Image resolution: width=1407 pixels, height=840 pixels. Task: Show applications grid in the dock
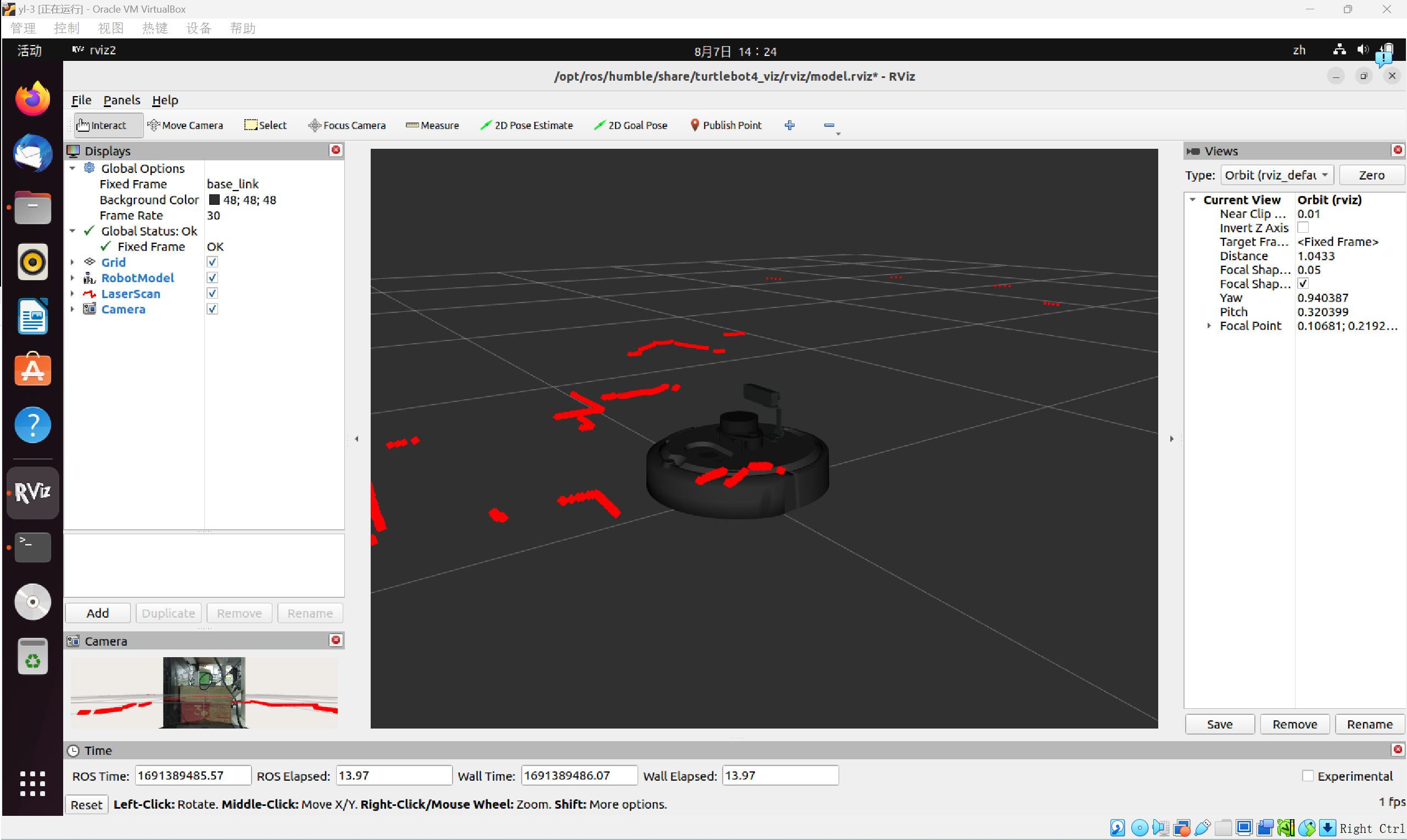(x=32, y=784)
